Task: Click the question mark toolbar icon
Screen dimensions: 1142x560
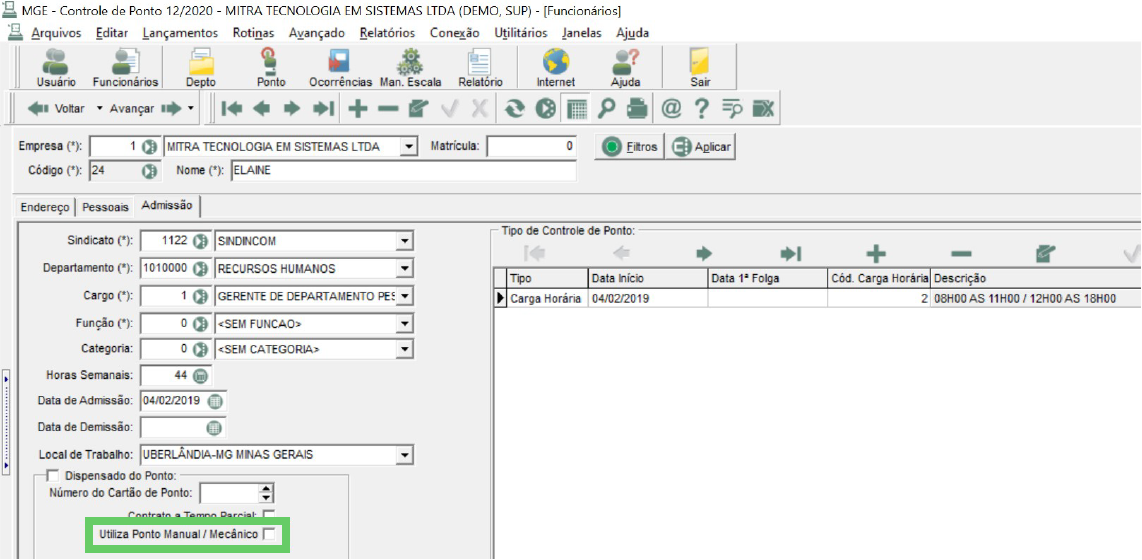Action: click(701, 109)
